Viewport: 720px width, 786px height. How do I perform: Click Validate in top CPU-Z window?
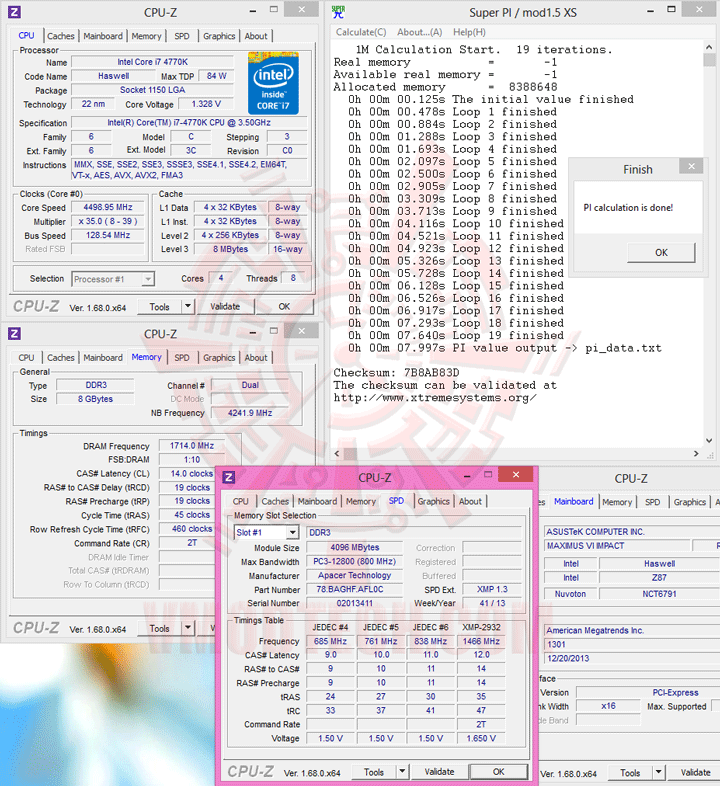tap(225, 306)
